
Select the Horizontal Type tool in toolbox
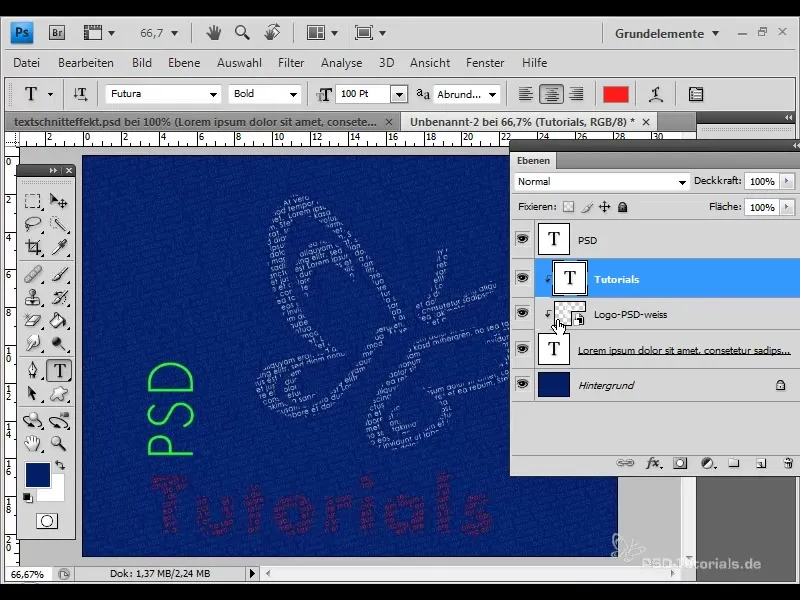pyautogui.click(x=59, y=370)
